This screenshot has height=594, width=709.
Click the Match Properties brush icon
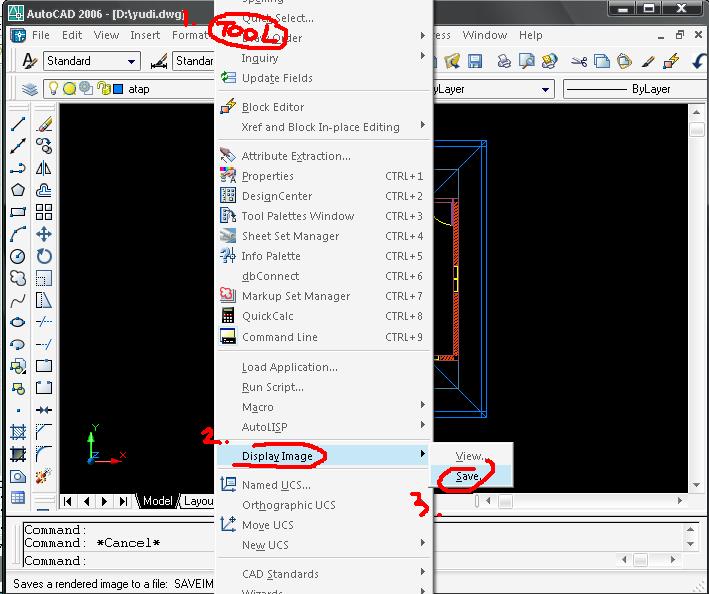(648, 61)
